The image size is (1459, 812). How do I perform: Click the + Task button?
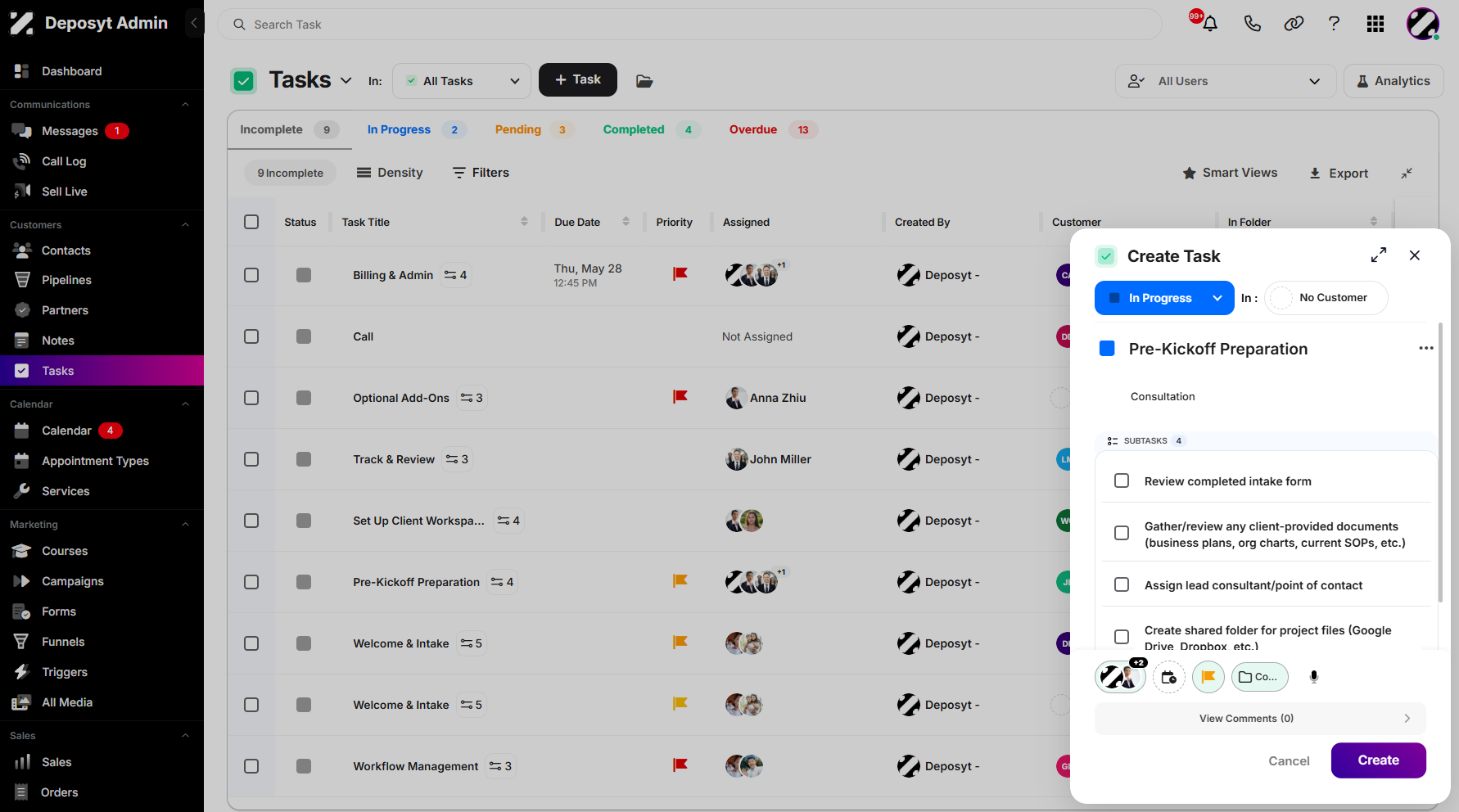tap(578, 79)
